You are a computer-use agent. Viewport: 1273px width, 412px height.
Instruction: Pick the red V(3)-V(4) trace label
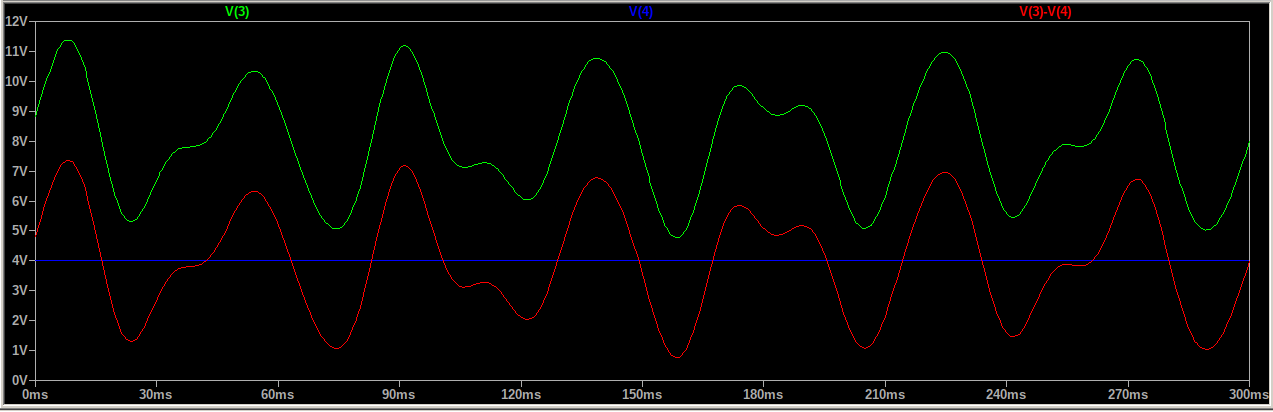[1045, 12]
